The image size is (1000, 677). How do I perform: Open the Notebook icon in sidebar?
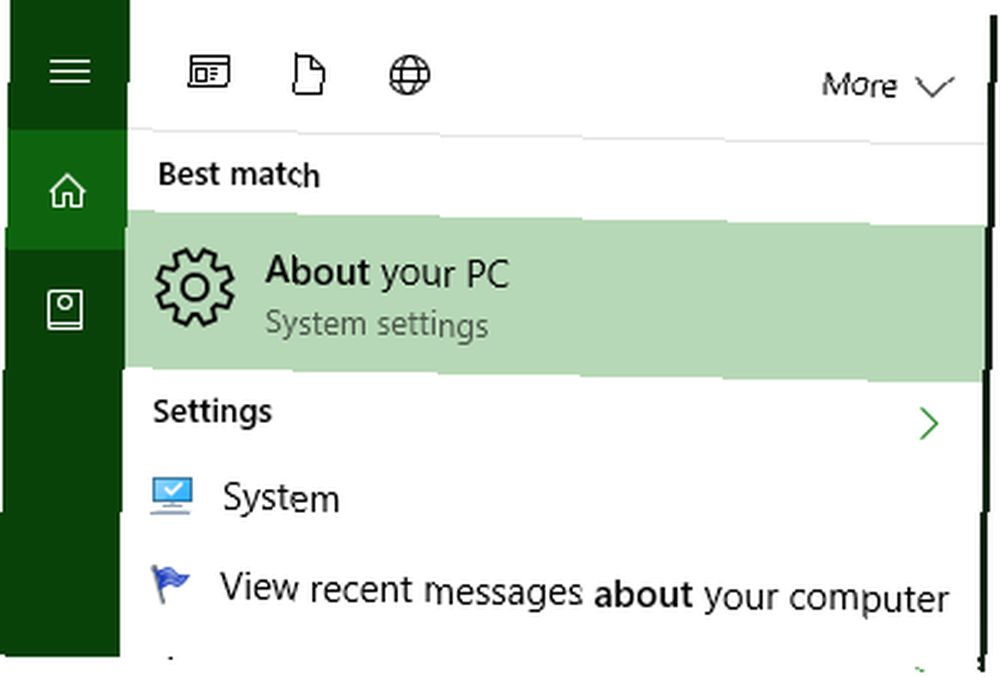click(65, 310)
